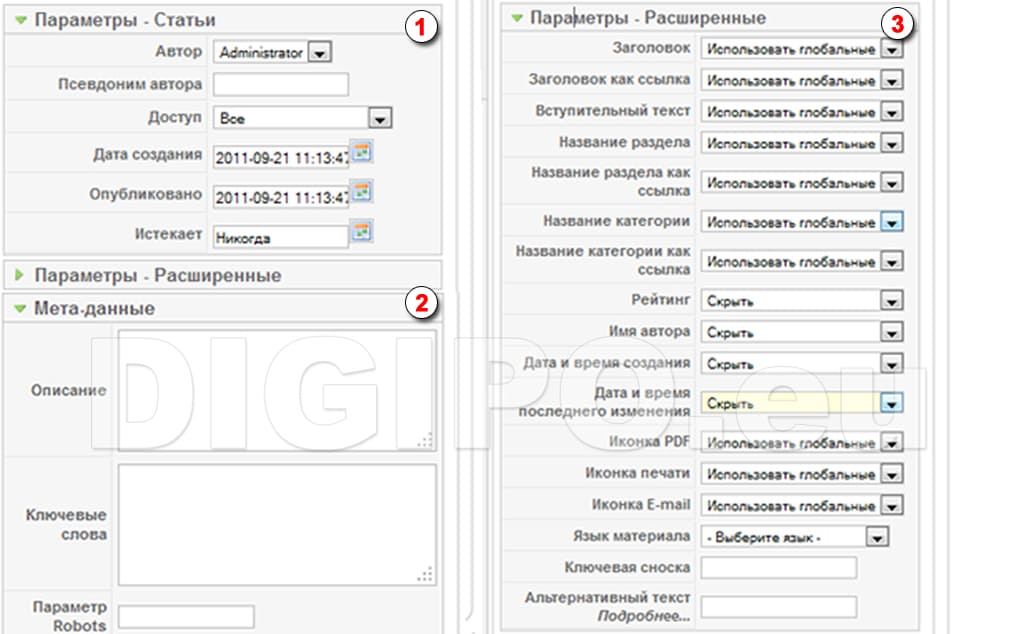1012x634 pixels.
Task: Collapse the Параметры - Статьи panel
Action: point(24,18)
